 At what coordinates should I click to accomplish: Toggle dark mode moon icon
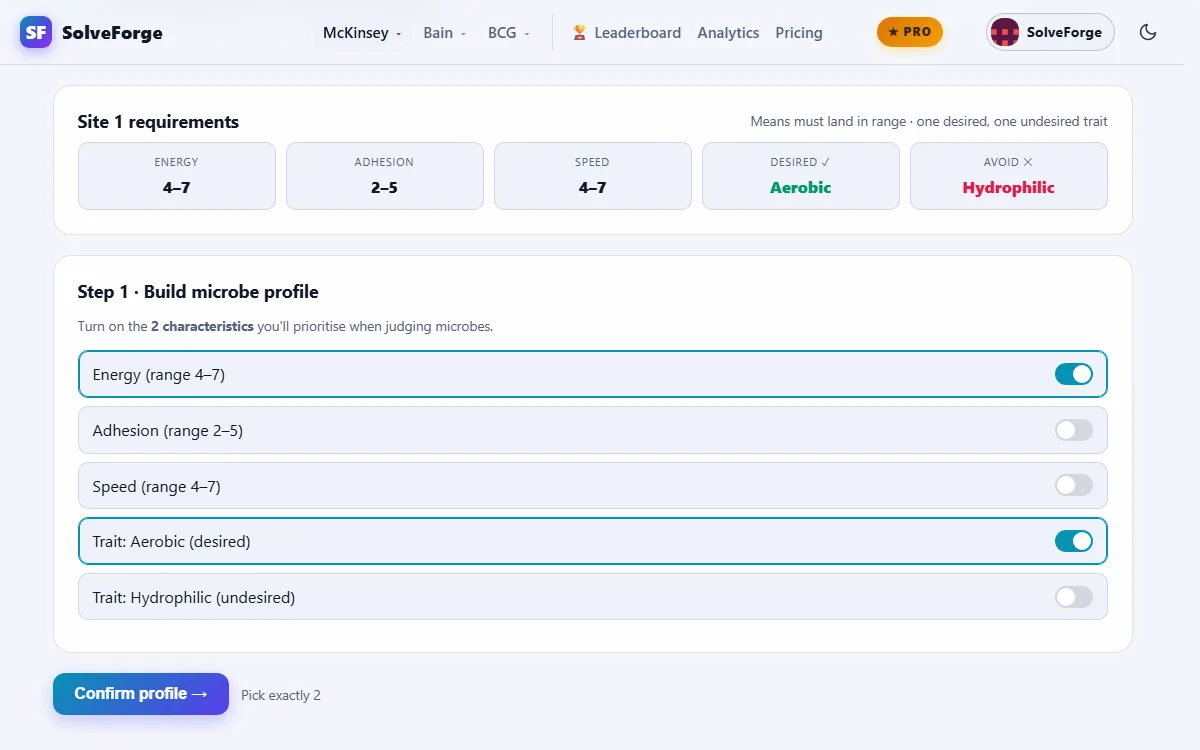1148,32
